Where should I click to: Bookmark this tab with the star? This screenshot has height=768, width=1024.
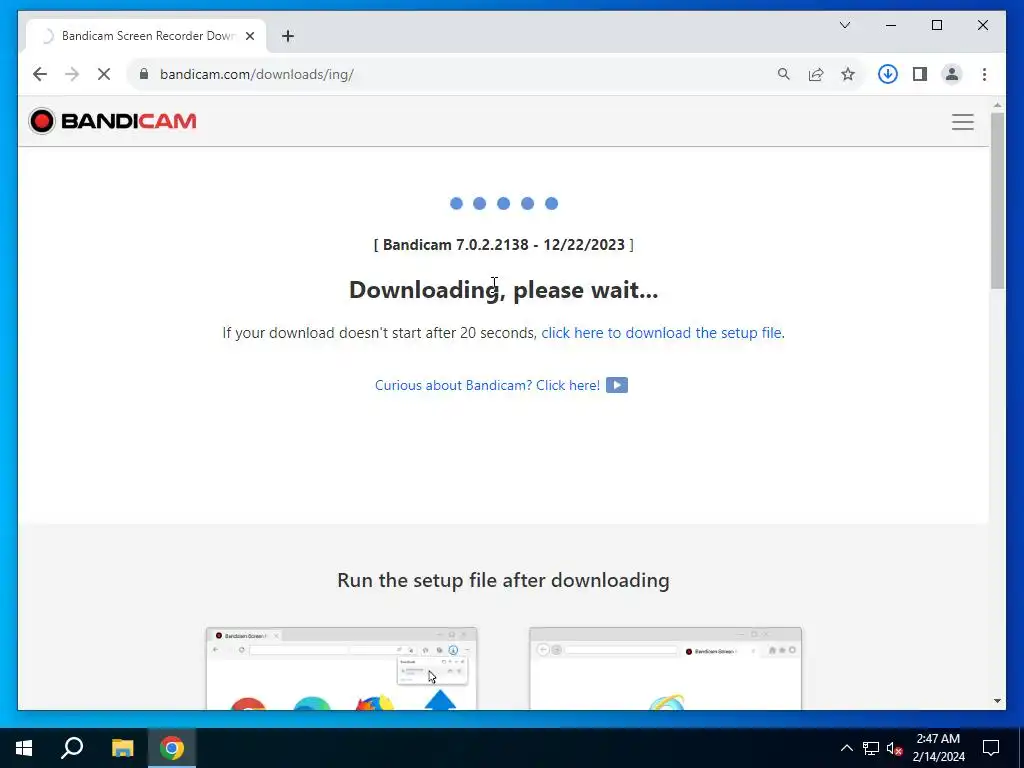point(848,74)
